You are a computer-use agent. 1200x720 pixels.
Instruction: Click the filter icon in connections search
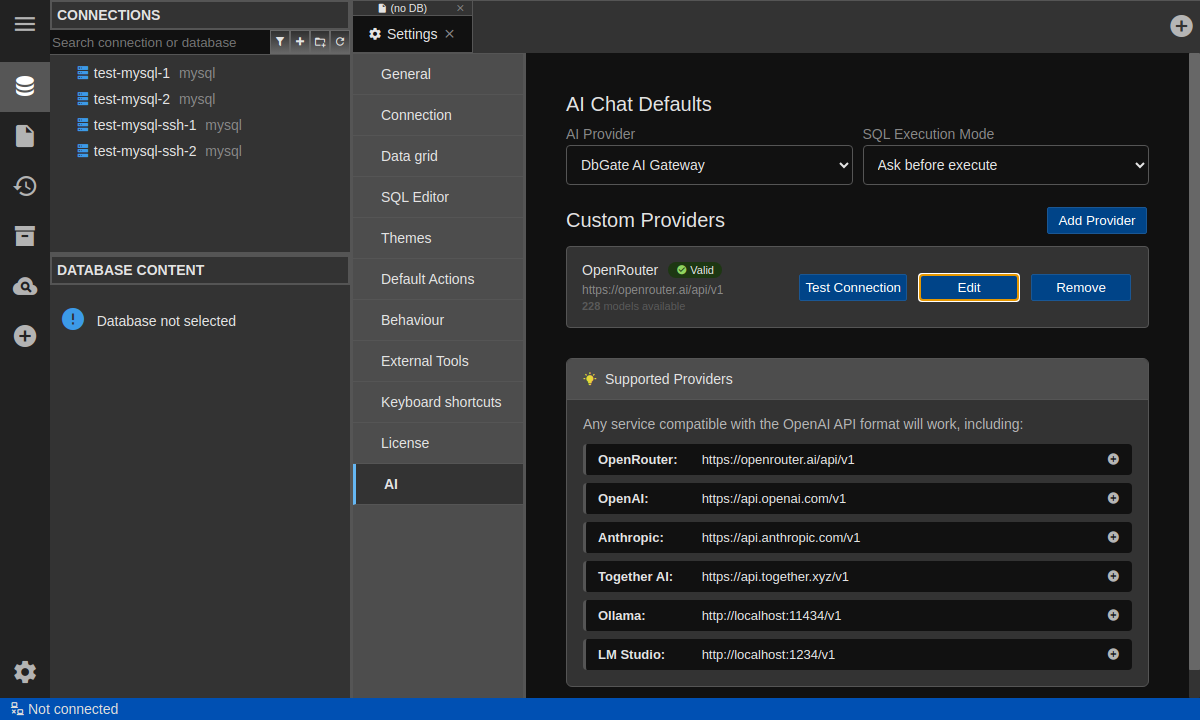coord(280,42)
